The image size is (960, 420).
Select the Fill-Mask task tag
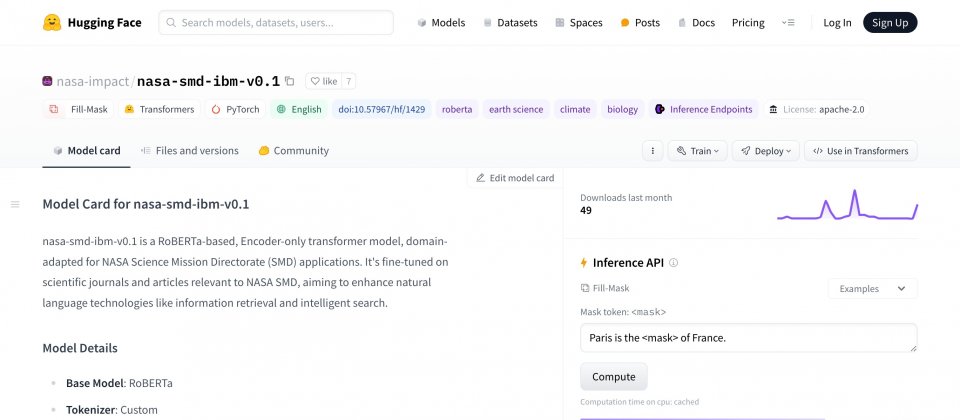78,109
